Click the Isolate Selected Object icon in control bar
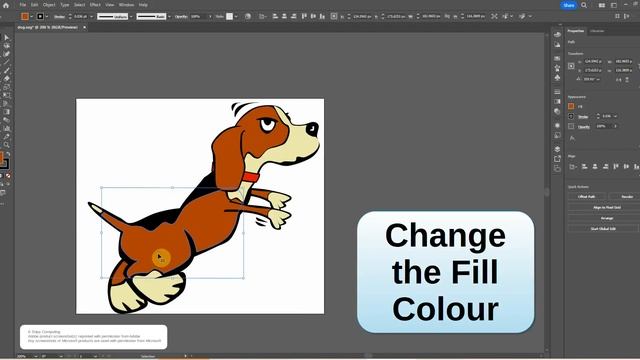 tap(494, 16)
